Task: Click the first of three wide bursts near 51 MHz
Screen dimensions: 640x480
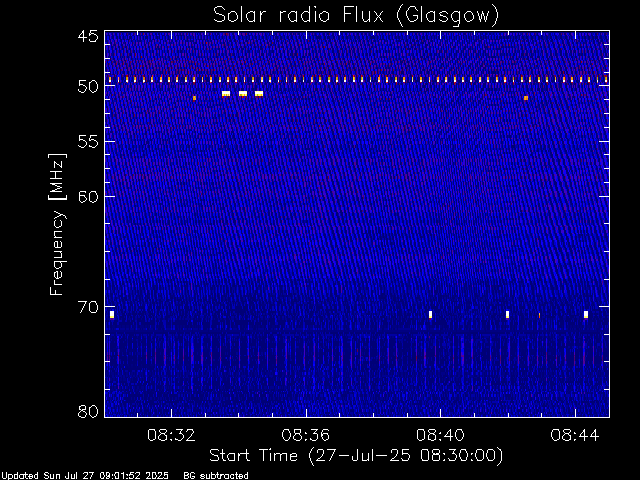Action: point(226,94)
